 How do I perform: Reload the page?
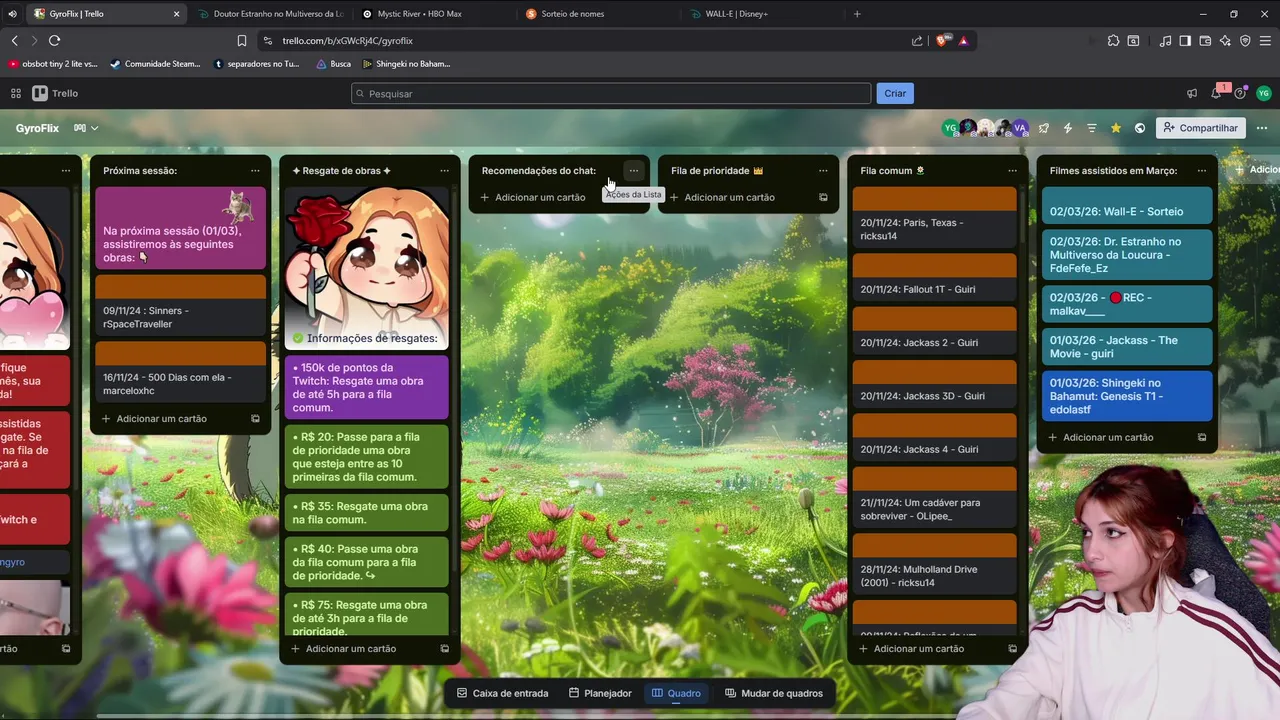click(54, 40)
